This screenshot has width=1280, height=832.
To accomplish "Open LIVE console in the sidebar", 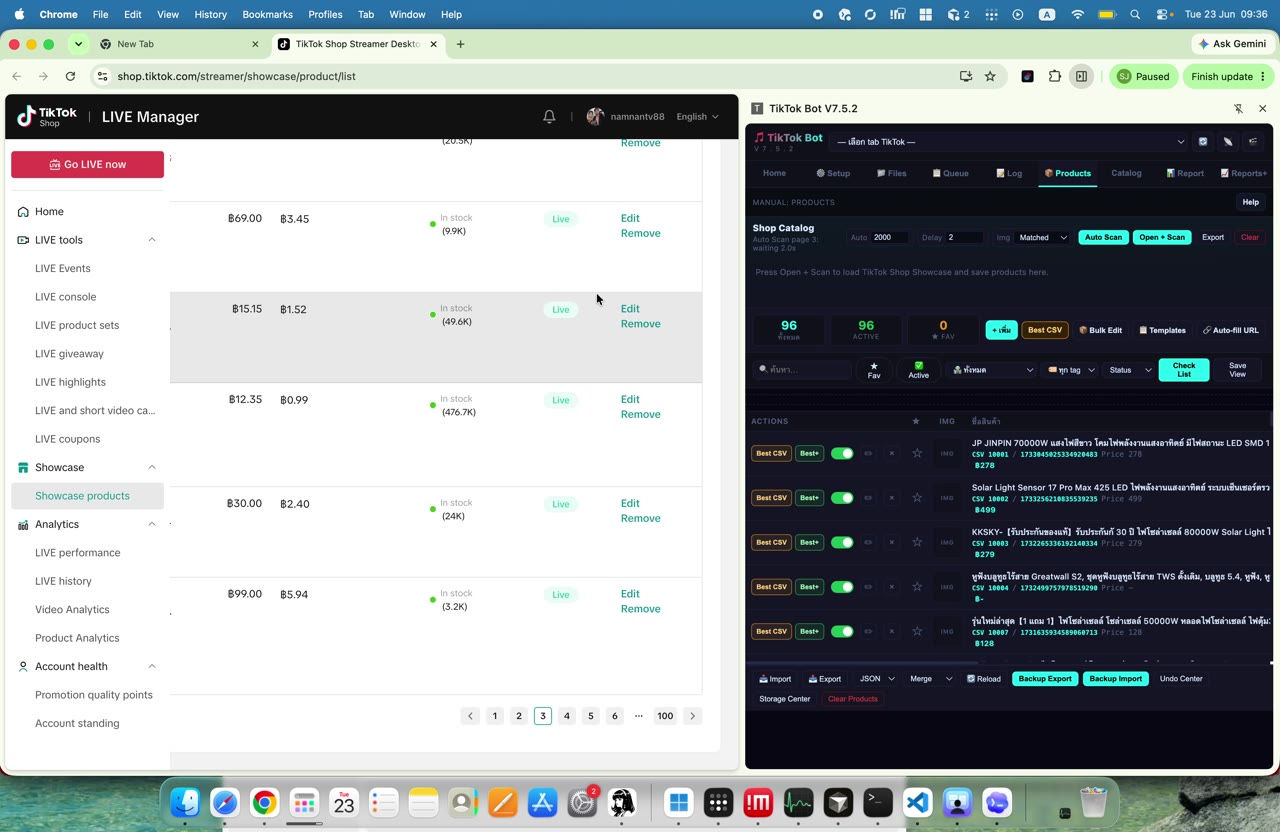I will (66, 297).
